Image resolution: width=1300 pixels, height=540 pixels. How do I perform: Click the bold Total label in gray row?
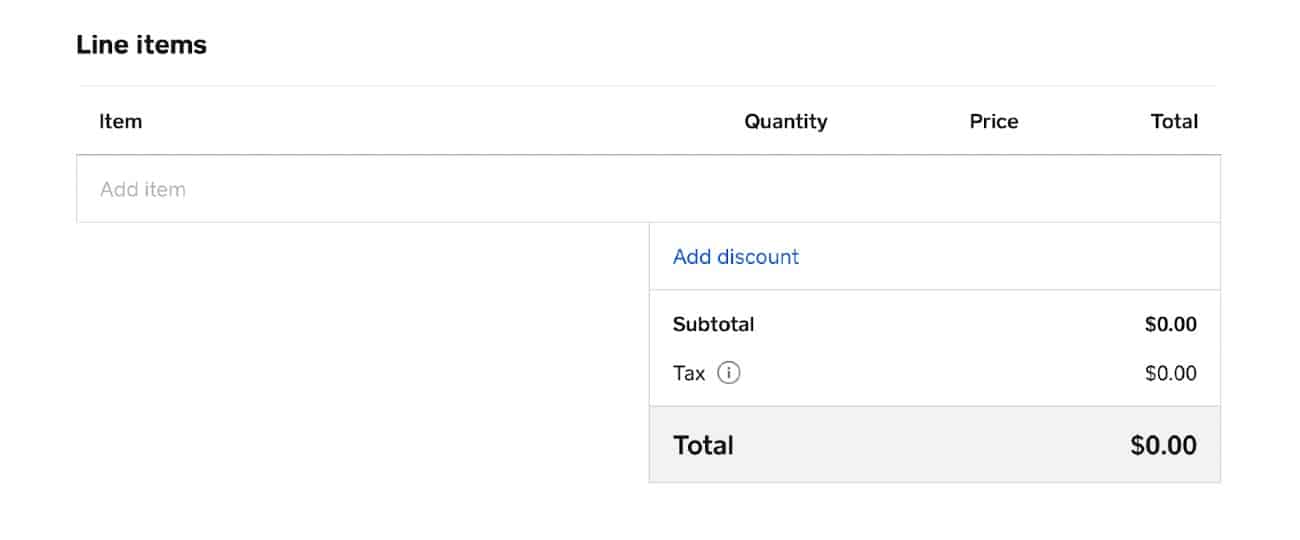click(703, 445)
